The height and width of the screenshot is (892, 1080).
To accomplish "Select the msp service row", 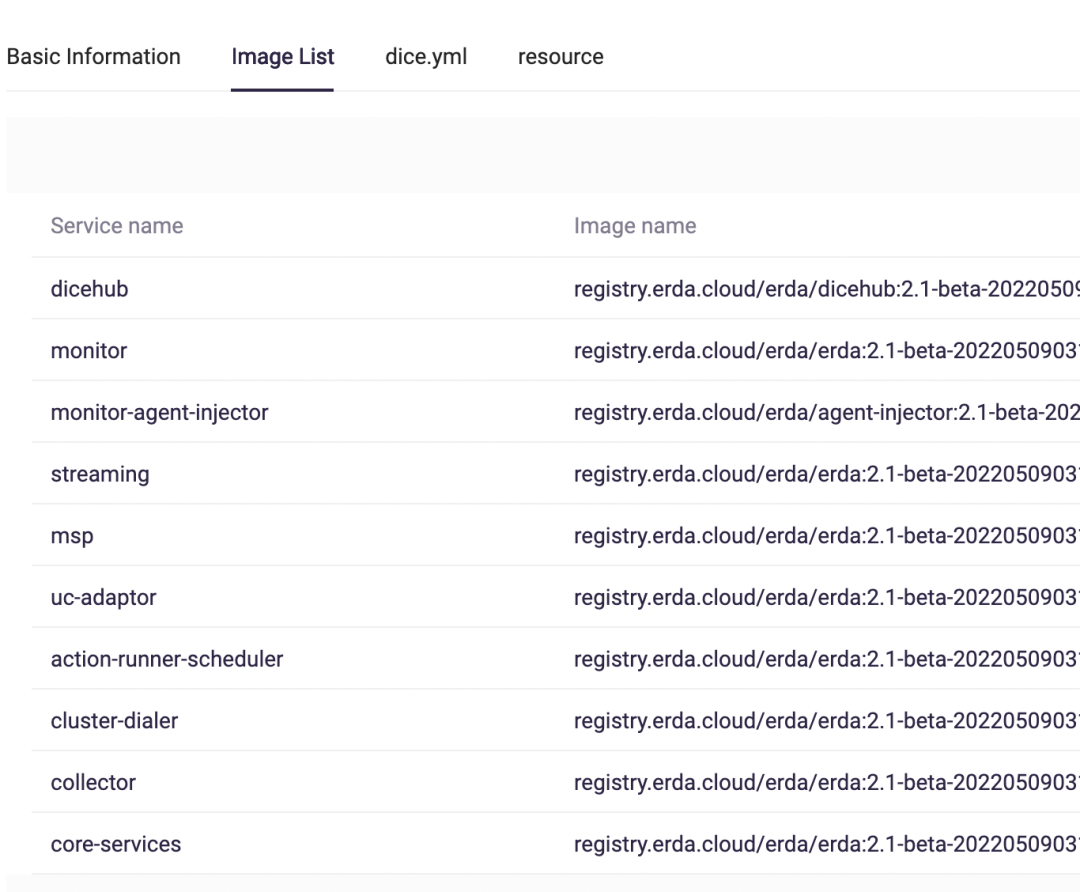I will (555, 535).
